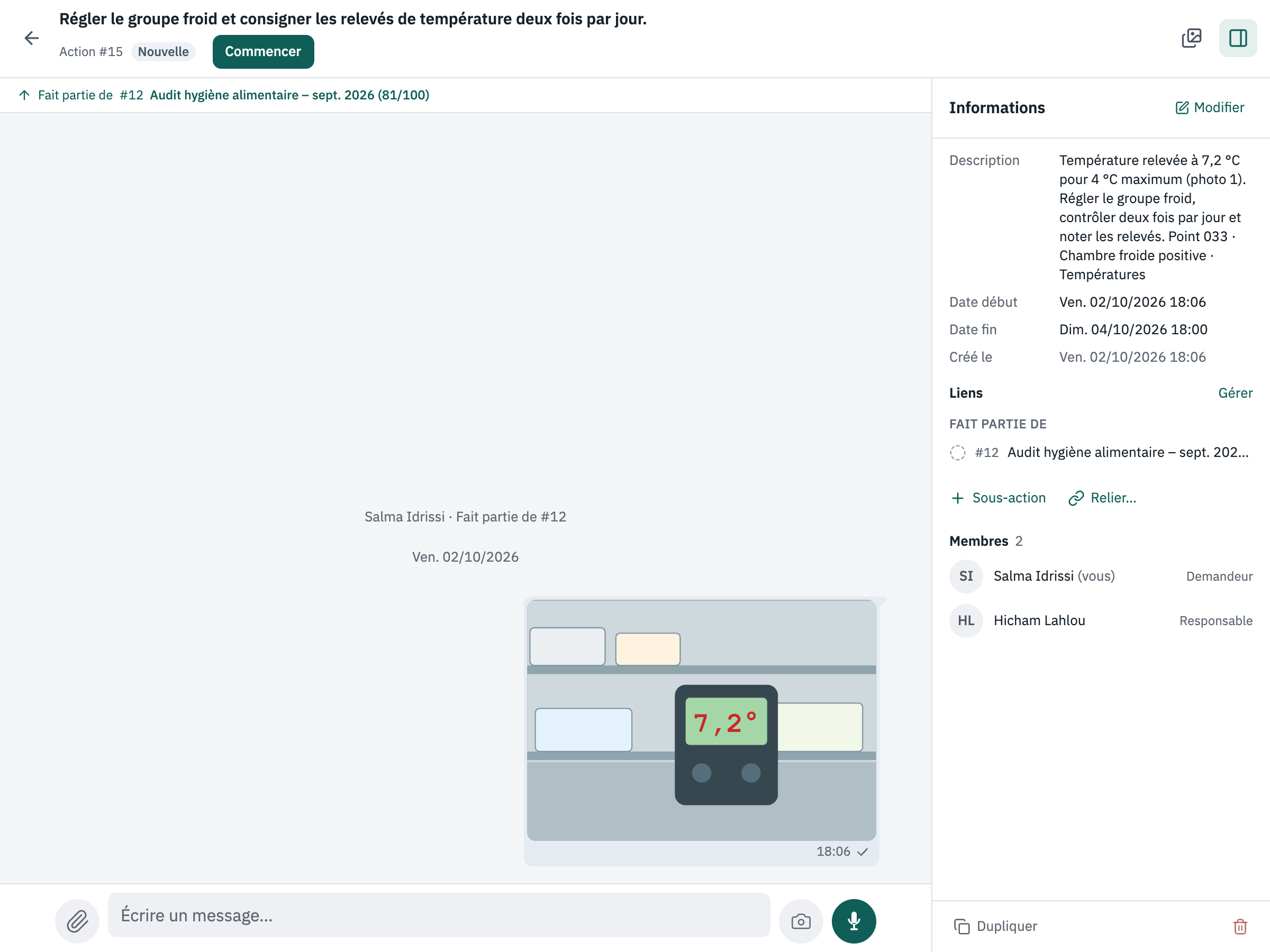
Task: Click the status circle beside #12
Action: point(958,453)
